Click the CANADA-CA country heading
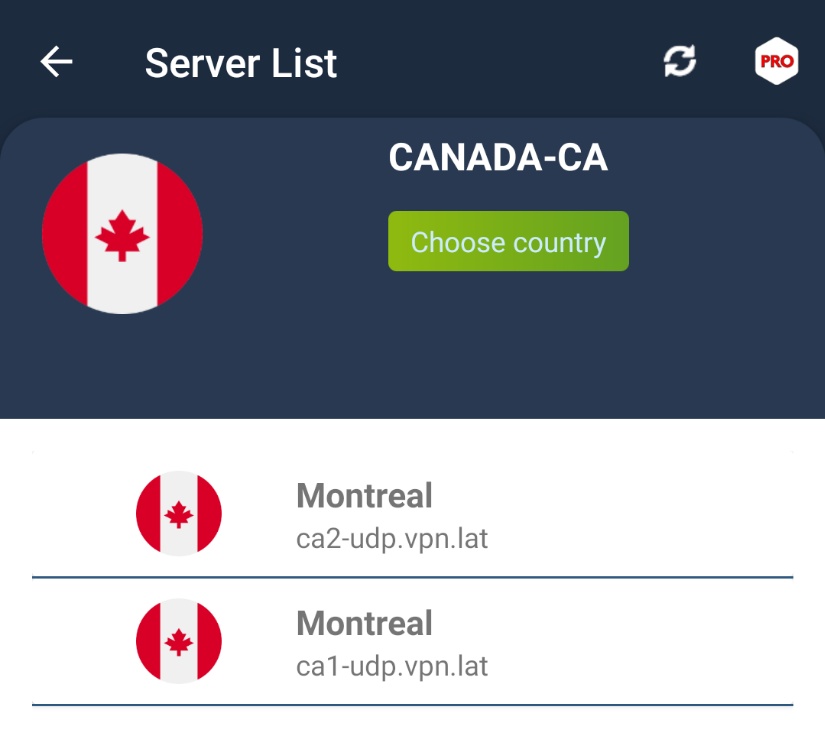 coord(498,158)
